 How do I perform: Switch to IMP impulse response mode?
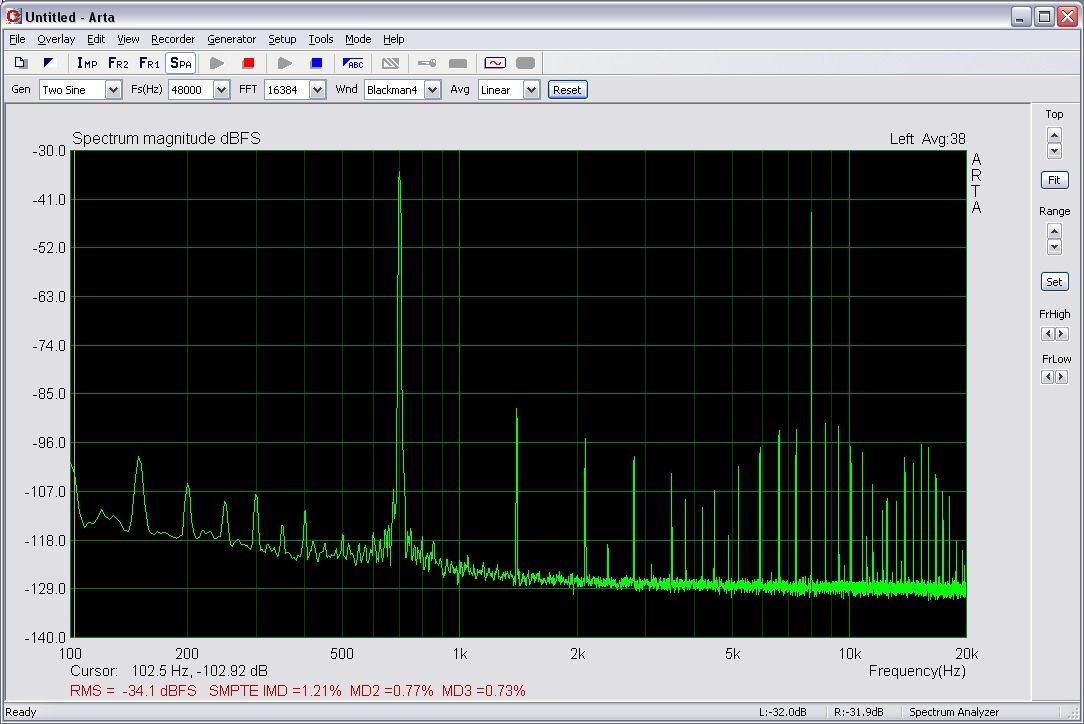click(87, 63)
